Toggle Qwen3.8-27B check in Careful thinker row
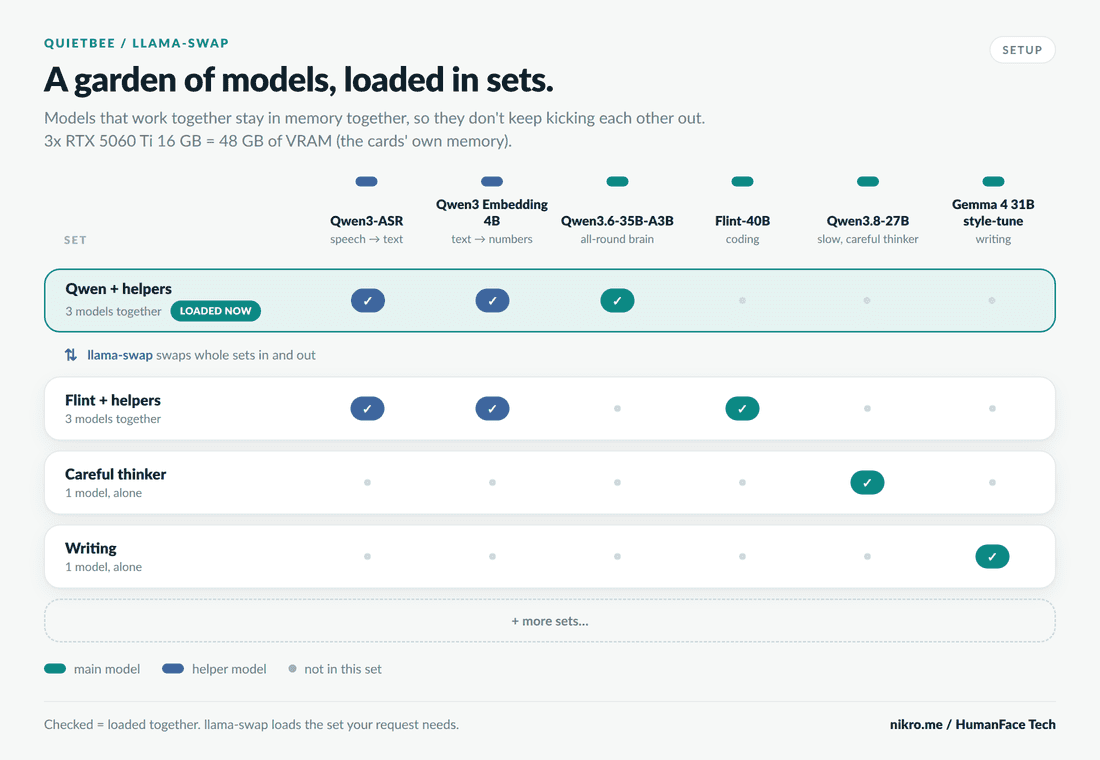Image resolution: width=1100 pixels, height=760 pixels. click(x=867, y=483)
